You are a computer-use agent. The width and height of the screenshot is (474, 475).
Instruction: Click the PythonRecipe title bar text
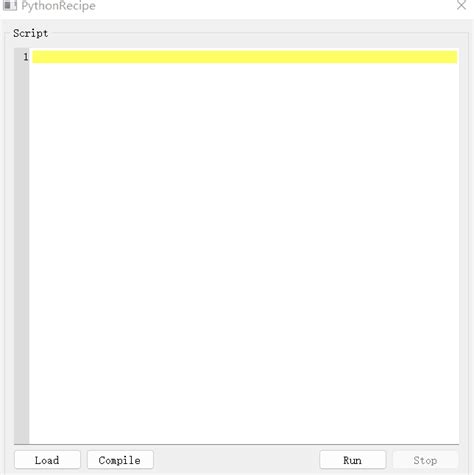58,5
